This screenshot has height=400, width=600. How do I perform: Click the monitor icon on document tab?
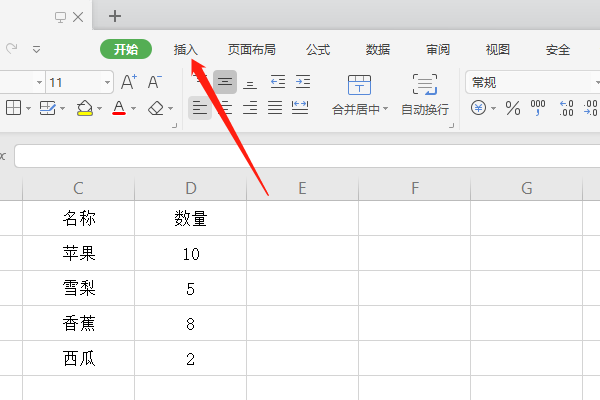pos(60,17)
